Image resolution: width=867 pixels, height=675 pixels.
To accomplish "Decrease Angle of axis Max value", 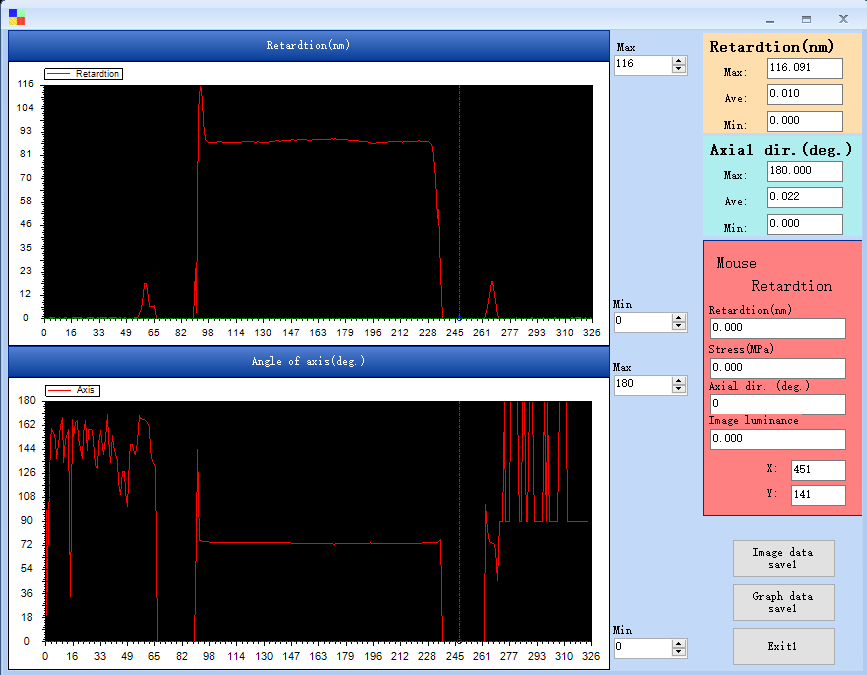I will (x=679, y=389).
